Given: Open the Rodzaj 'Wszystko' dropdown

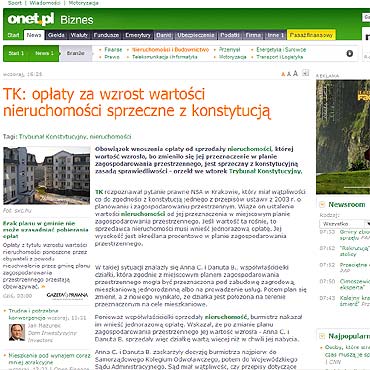Looking at the screenshot, I should point(344,224).
